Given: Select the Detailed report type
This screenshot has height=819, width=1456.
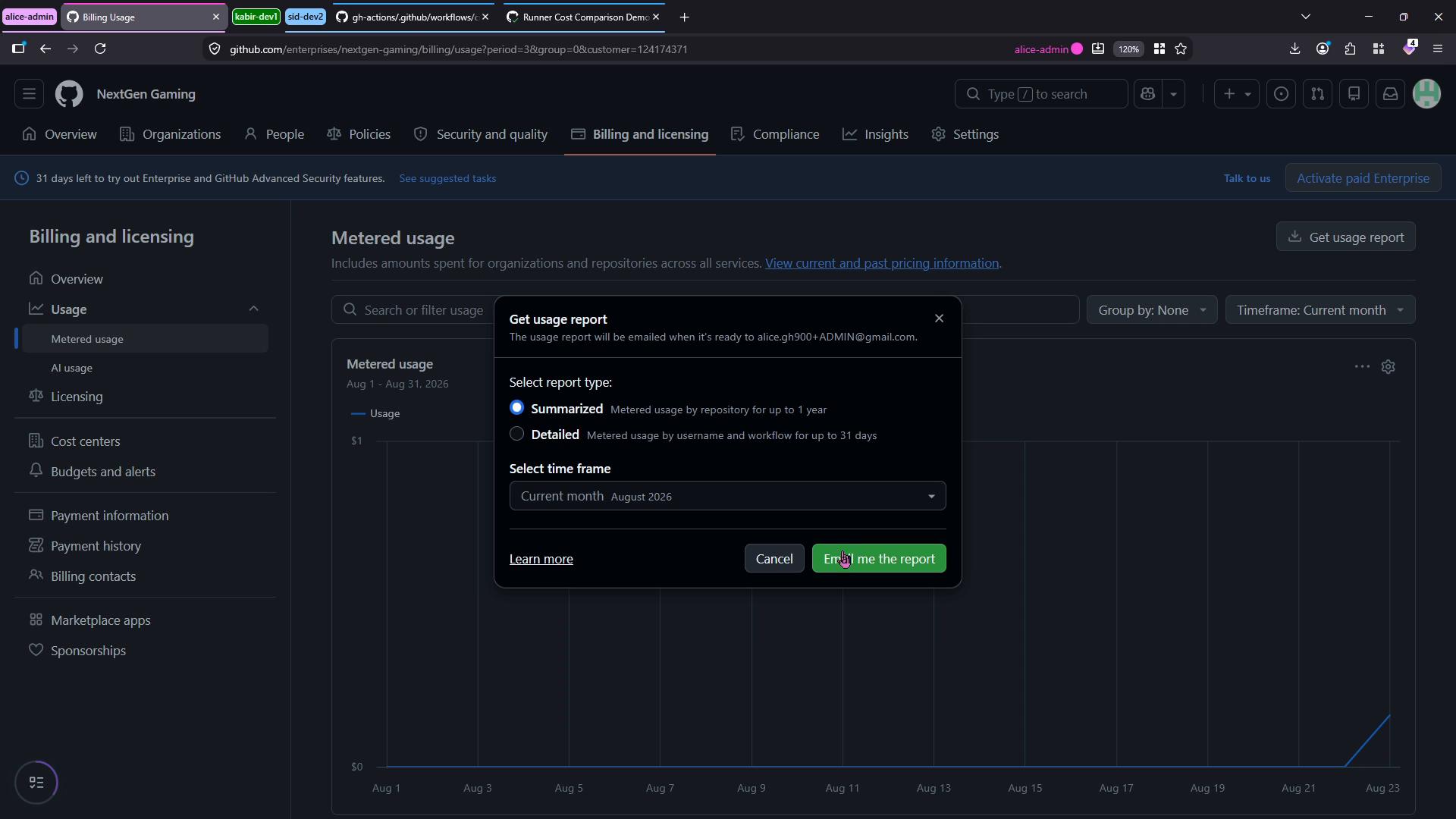Looking at the screenshot, I should 516,434.
